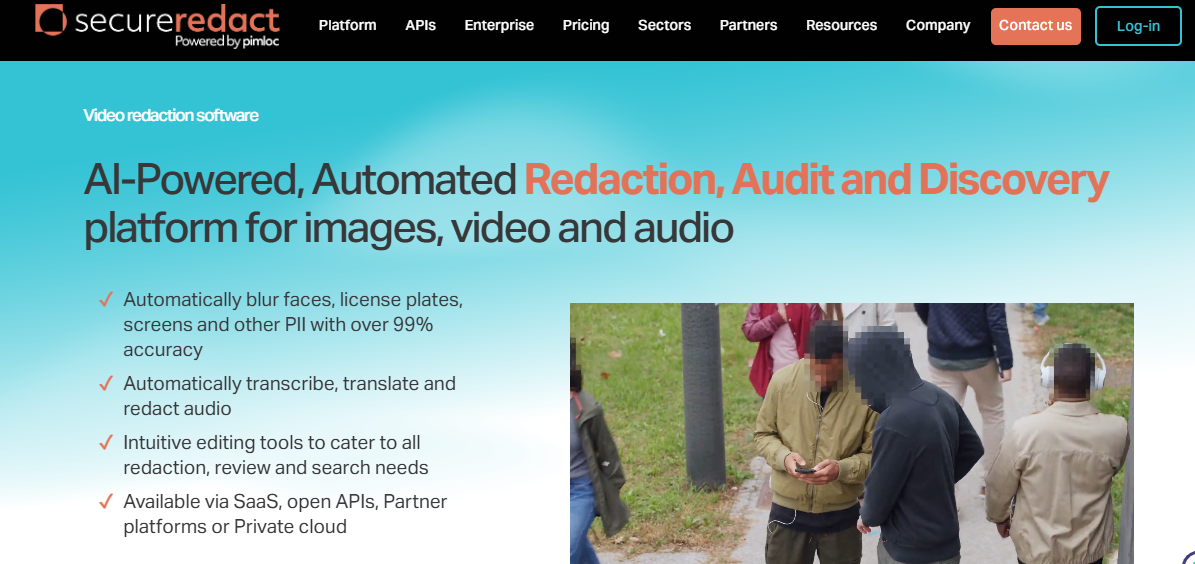1195x564 pixels.
Task: Click 'platform for images, video and audio' heading
Action: tap(408, 229)
